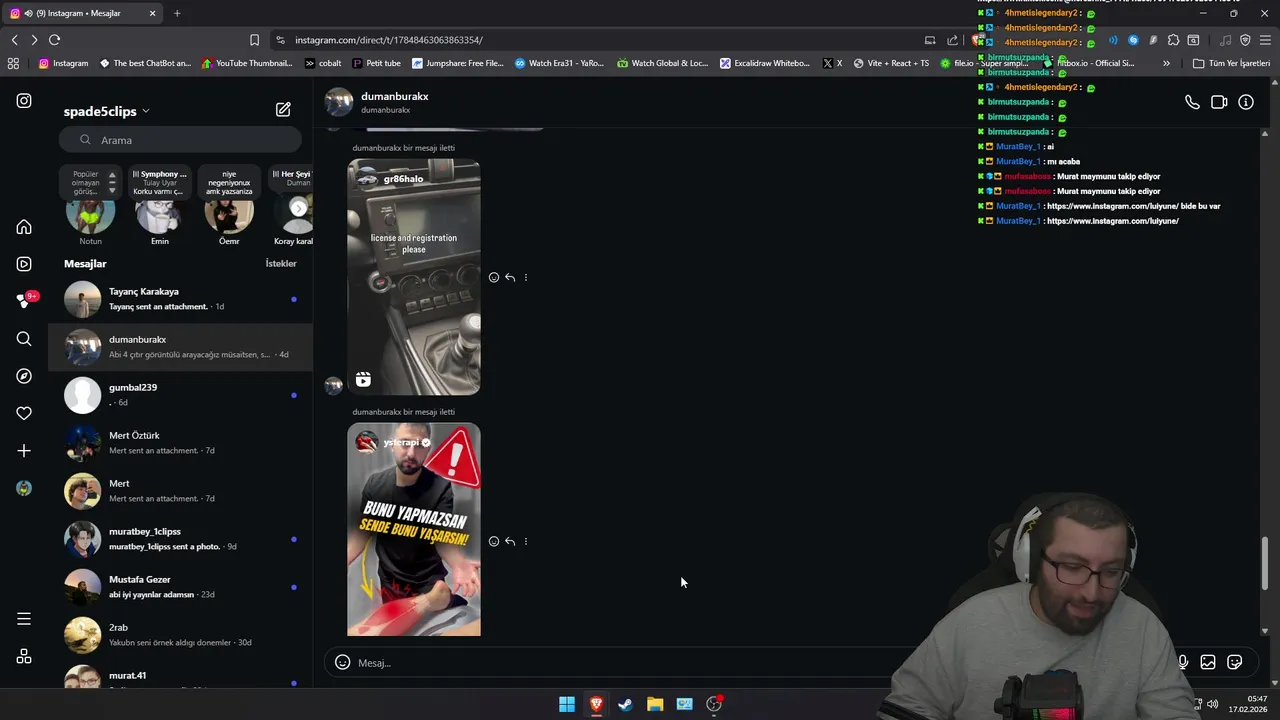This screenshot has width=1280, height=720.
Task: Attach a photo using the image icon
Action: 1208,662
